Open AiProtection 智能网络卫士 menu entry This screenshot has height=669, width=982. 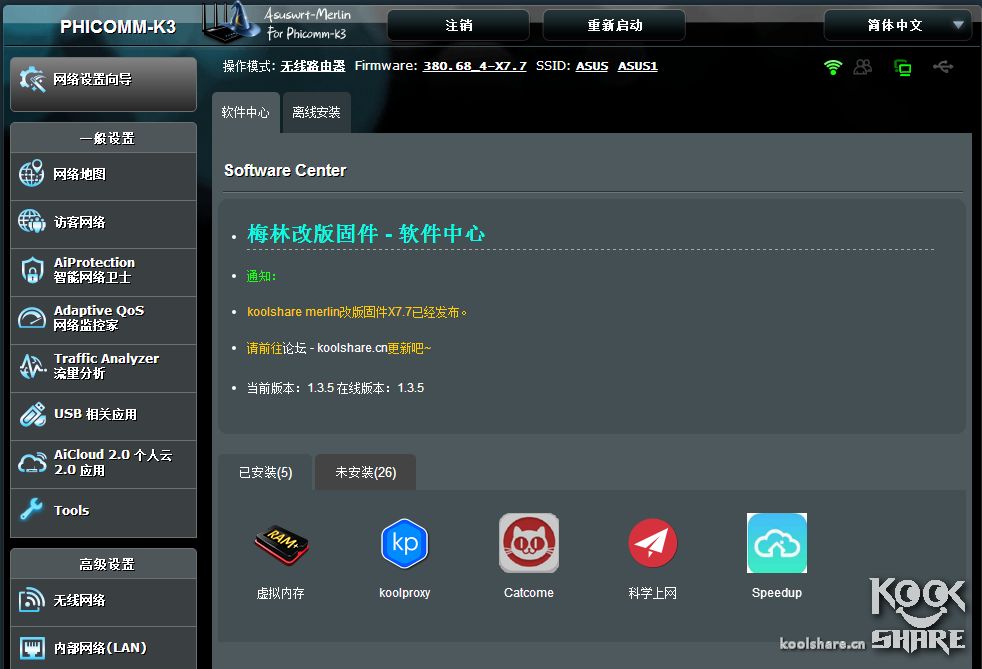(103, 272)
